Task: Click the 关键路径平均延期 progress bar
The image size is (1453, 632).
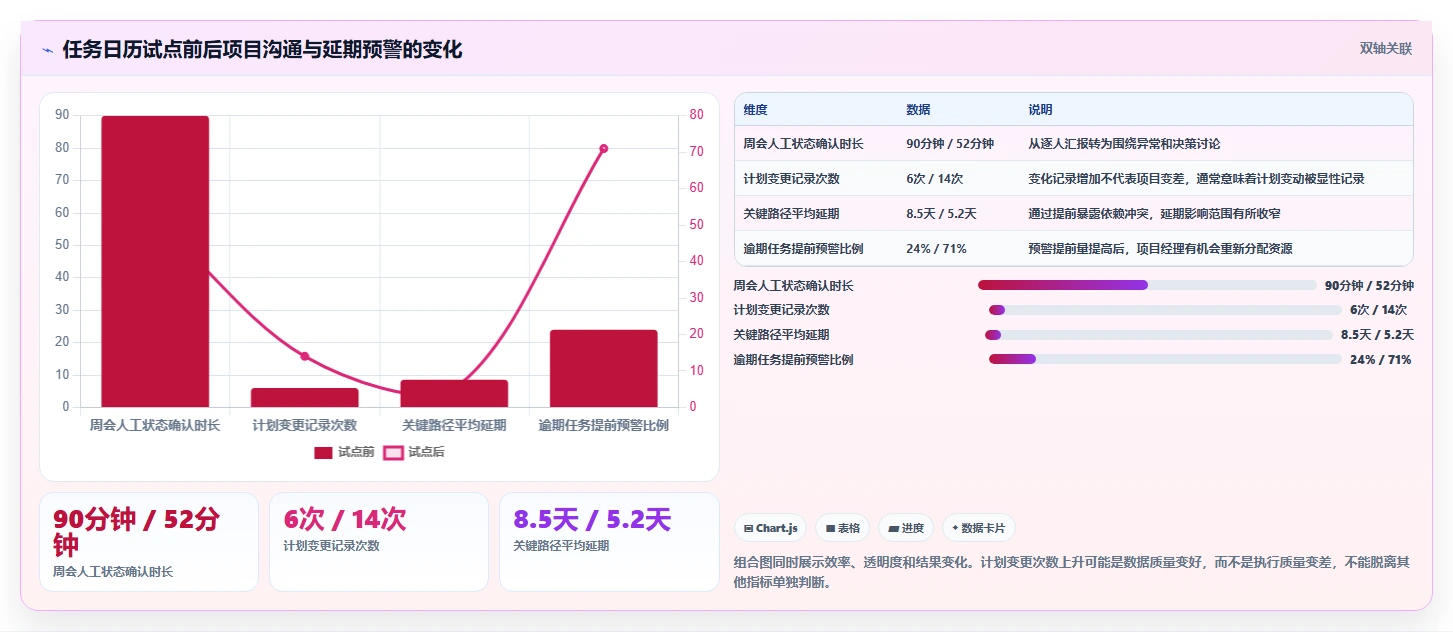Action: [x=1159, y=335]
